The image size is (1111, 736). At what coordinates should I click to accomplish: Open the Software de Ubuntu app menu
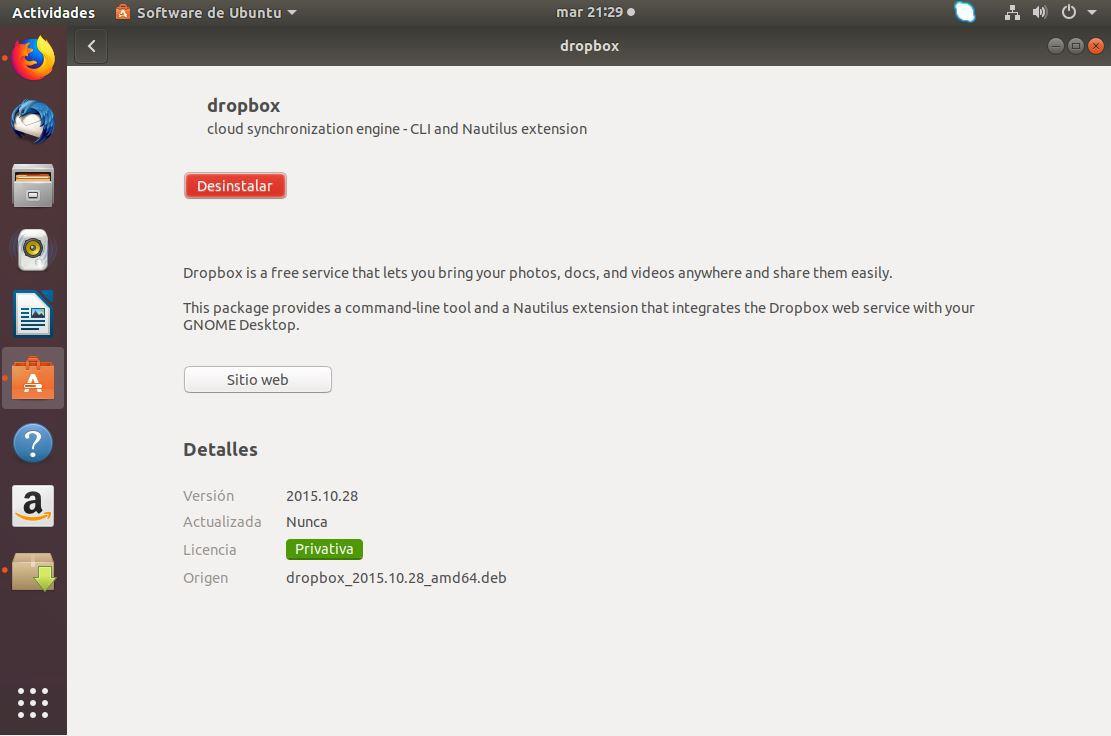204,12
